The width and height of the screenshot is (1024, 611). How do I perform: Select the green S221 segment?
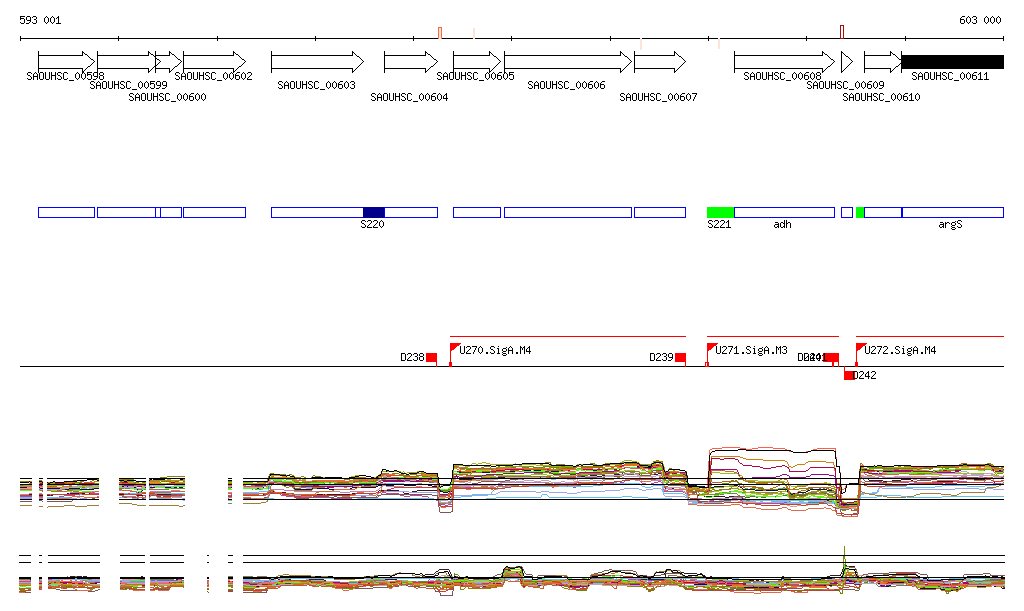720,212
